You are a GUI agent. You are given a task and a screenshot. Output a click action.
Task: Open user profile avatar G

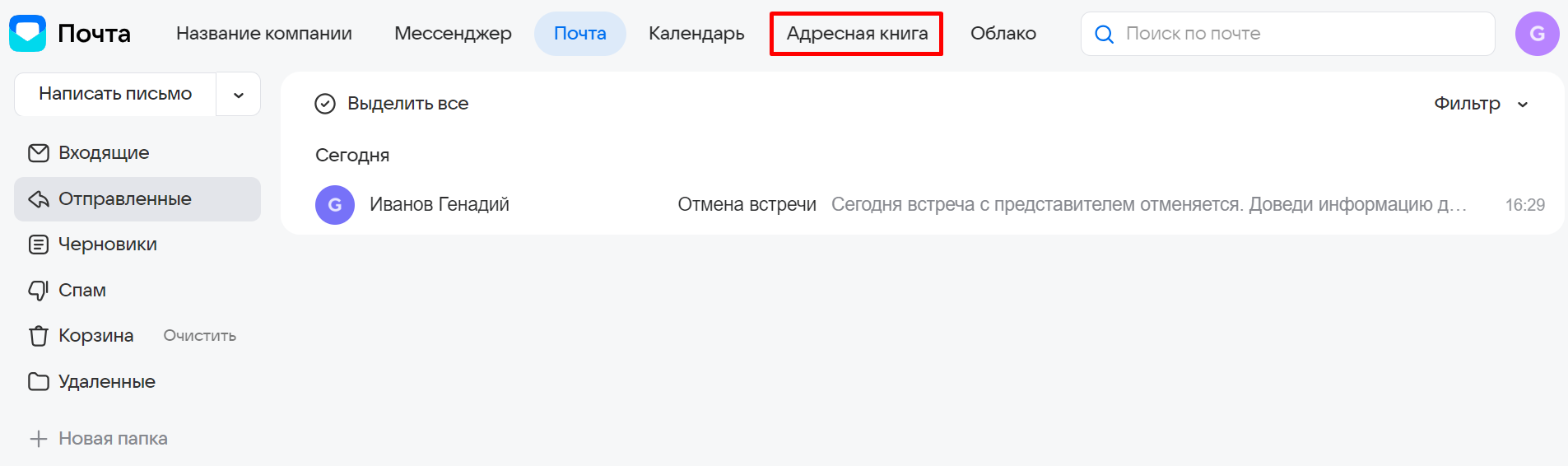(x=1537, y=34)
